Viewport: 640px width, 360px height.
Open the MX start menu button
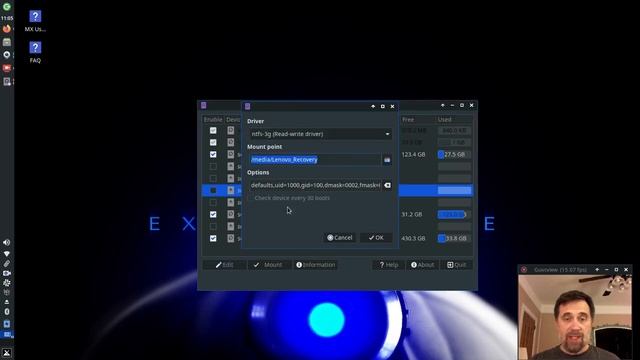[7, 353]
